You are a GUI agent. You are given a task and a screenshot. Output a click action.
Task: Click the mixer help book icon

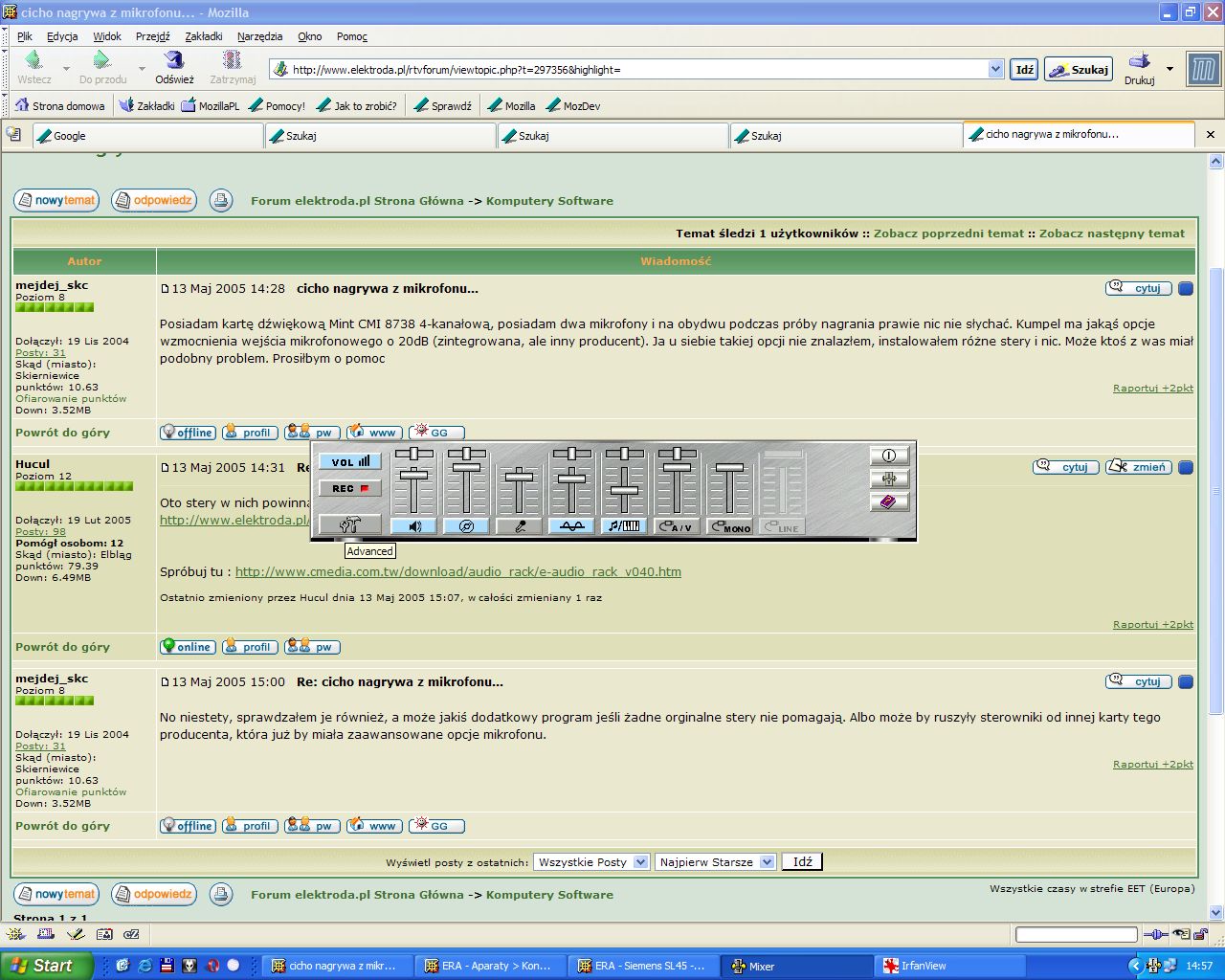pyautogui.click(x=888, y=502)
